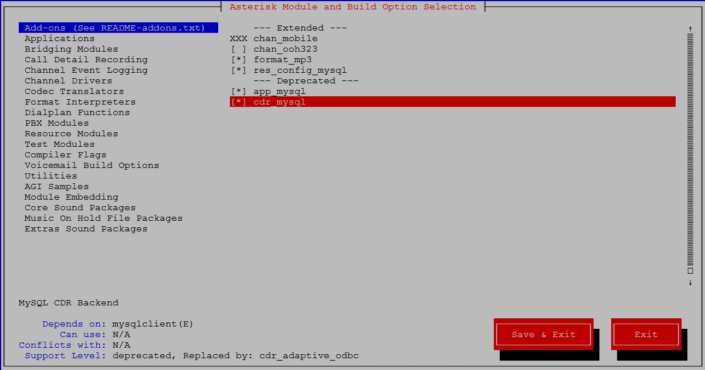
Task: Enable the chan_ooh323 module checkbox
Action: click(x=238, y=49)
